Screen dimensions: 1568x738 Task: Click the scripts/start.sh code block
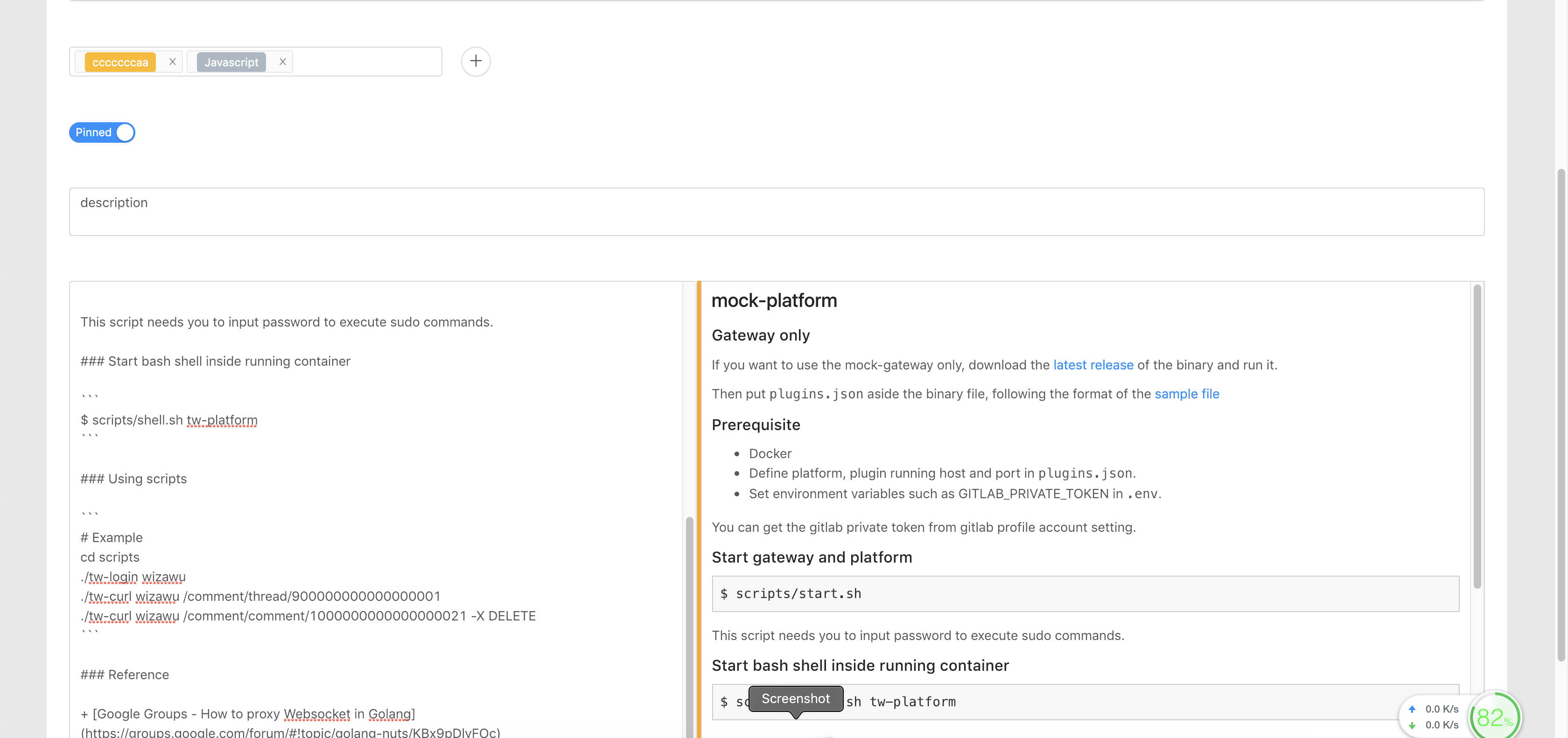(x=1085, y=593)
